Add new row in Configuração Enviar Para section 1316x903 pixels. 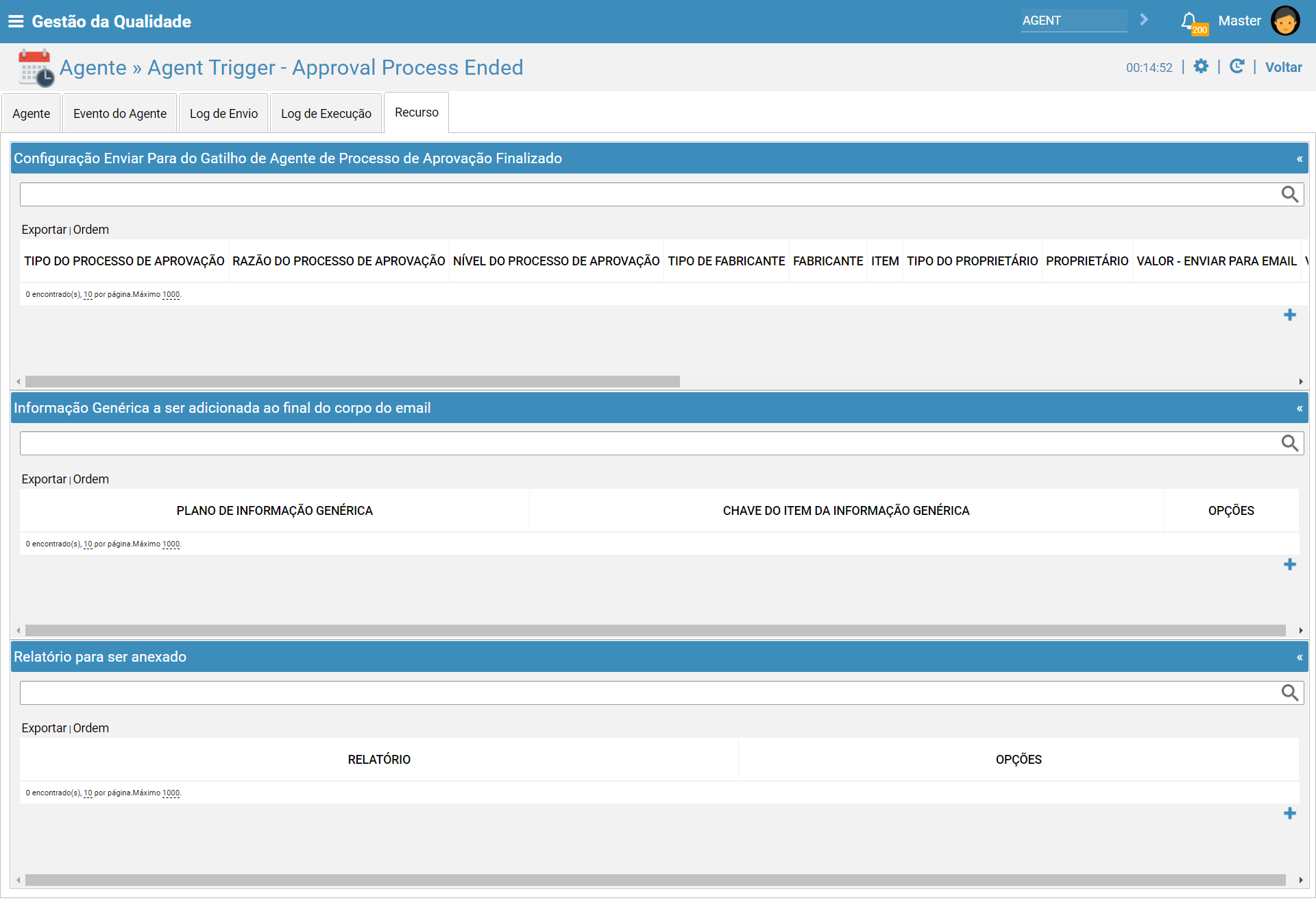point(1290,315)
